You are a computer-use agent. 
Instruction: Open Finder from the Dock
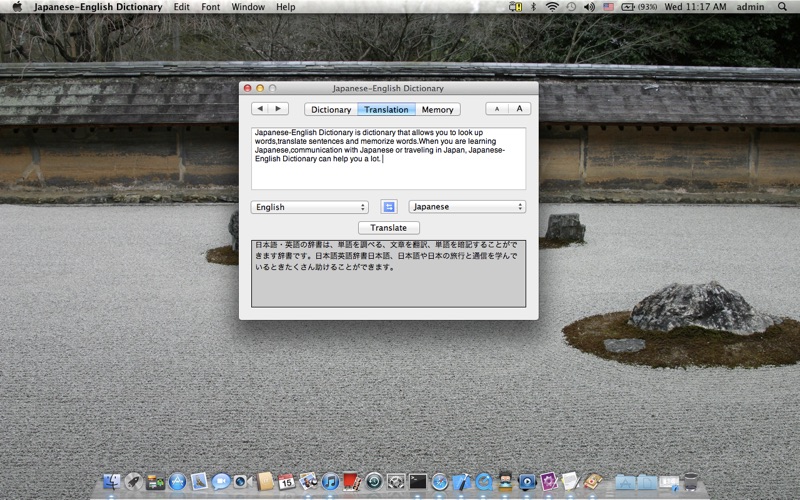point(112,481)
